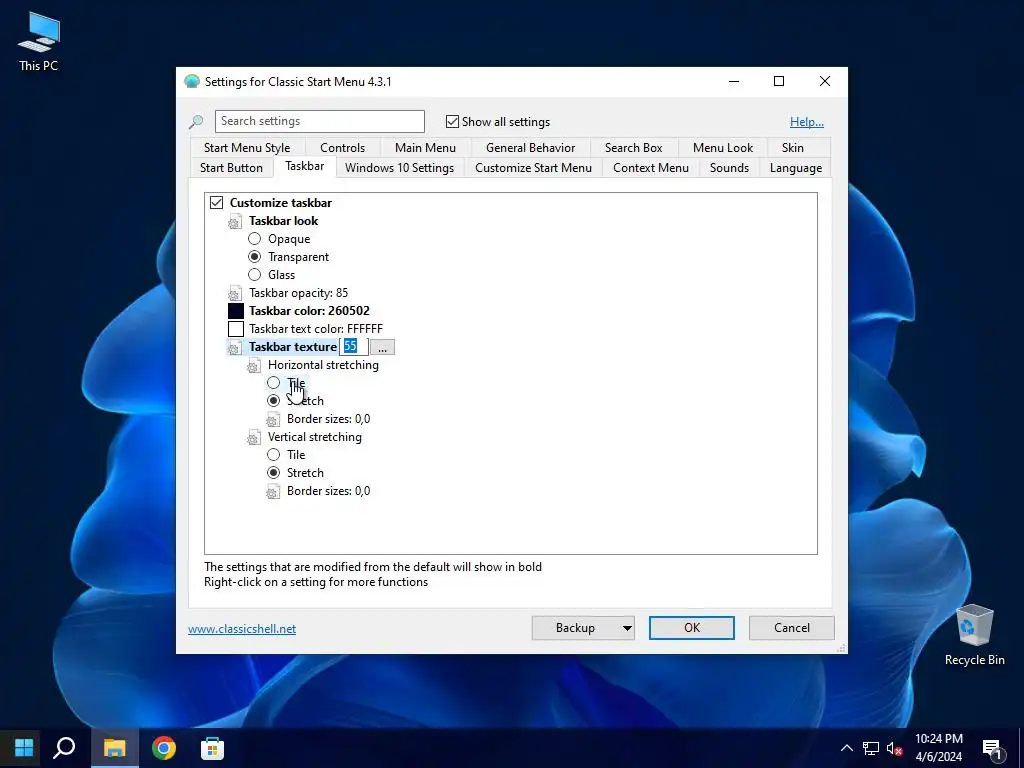
Task: Uncheck Show all settings checkbox
Action: pyautogui.click(x=452, y=121)
